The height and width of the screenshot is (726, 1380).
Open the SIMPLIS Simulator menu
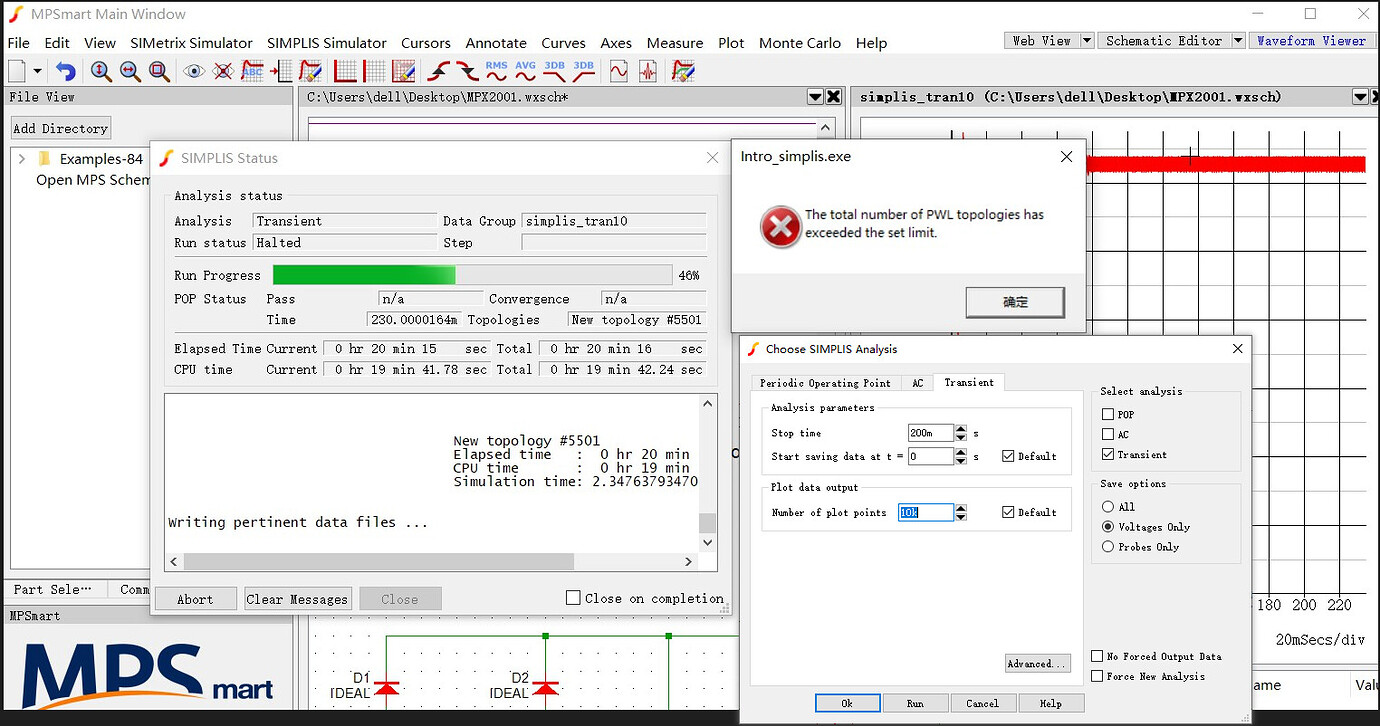click(326, 43)
